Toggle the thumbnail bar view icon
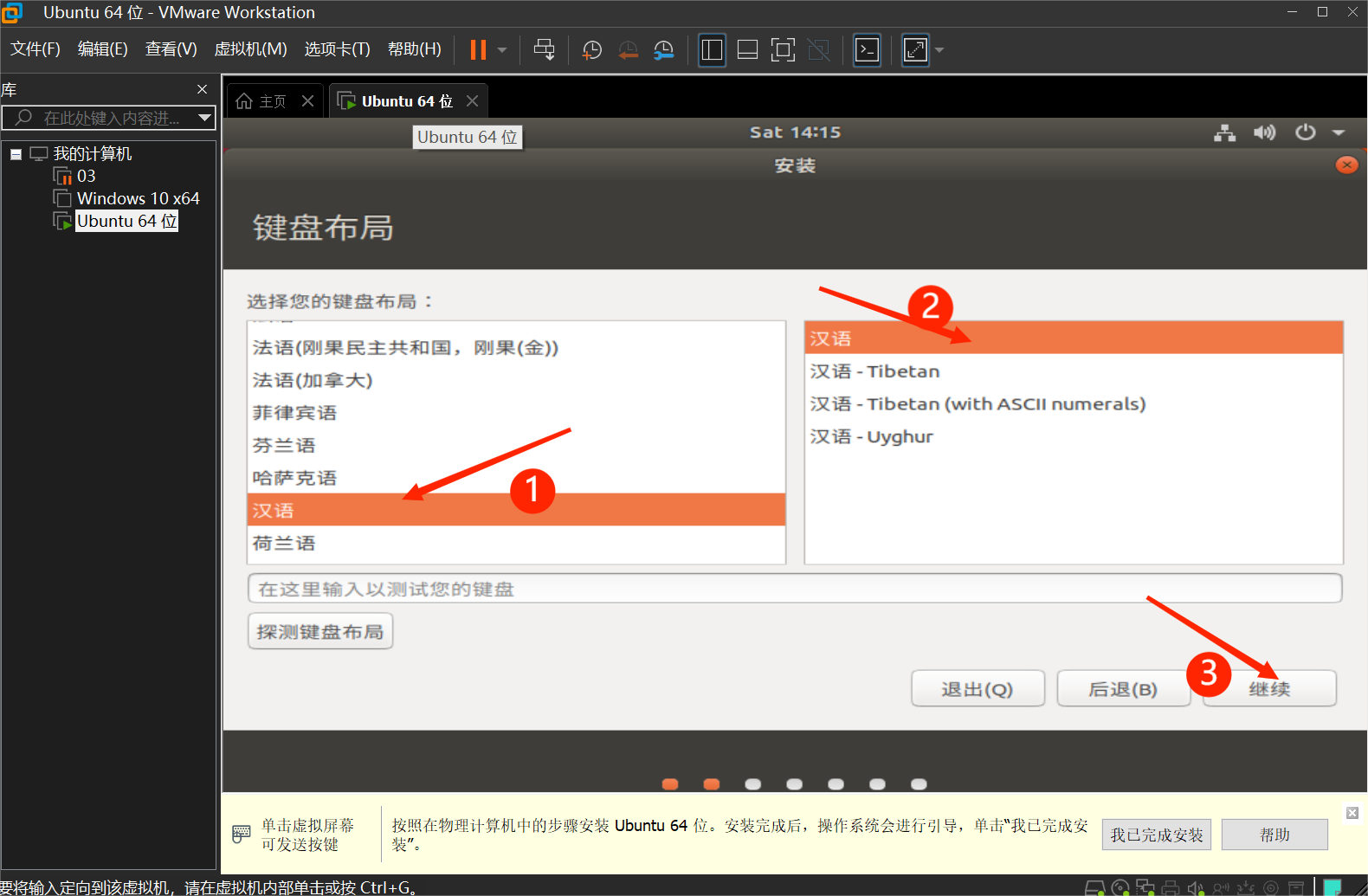The width and height of the screenshot is (1368, 896). 747,50
